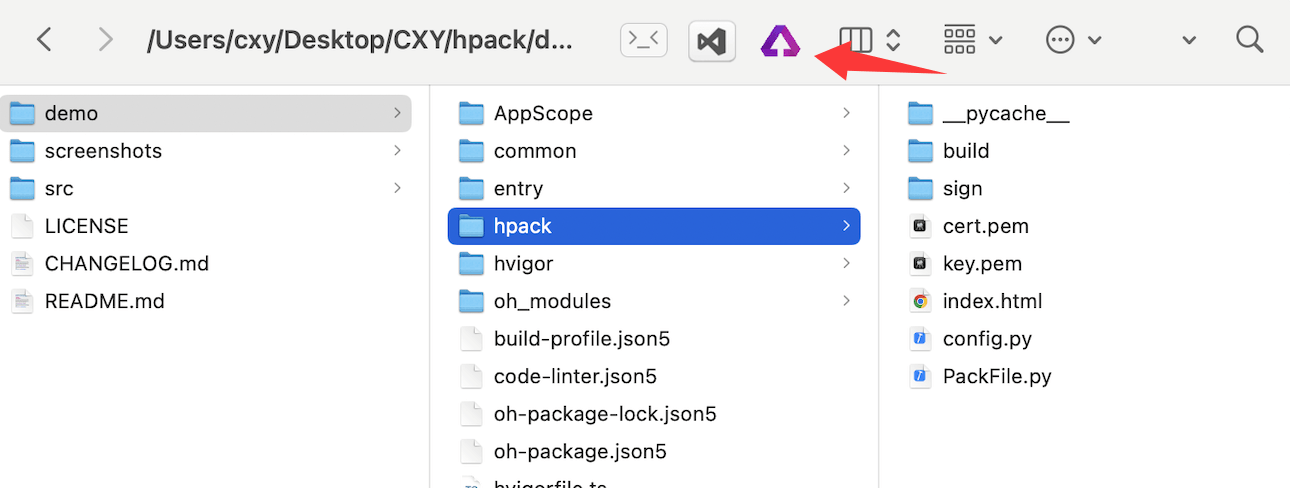Expand the screenshots folder chevron
Viewport: 1290px width, 488px height.
tap(397, 151)
